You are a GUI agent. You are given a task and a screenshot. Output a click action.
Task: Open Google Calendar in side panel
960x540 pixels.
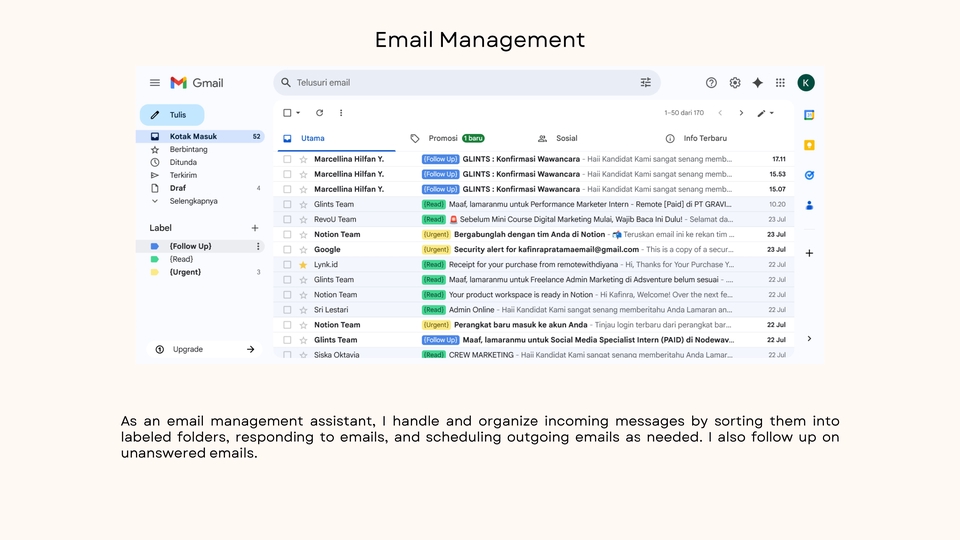809,115
